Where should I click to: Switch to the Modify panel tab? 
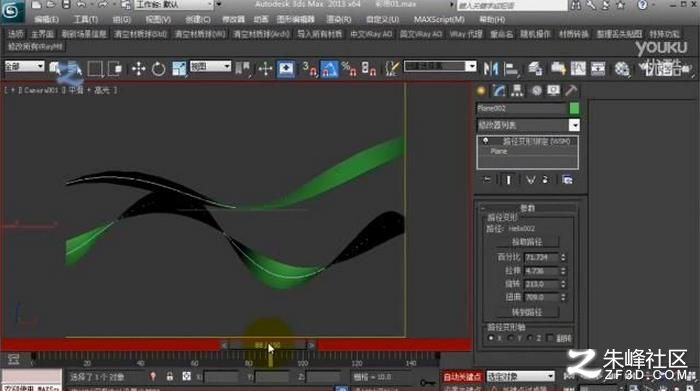pos(499,91)
